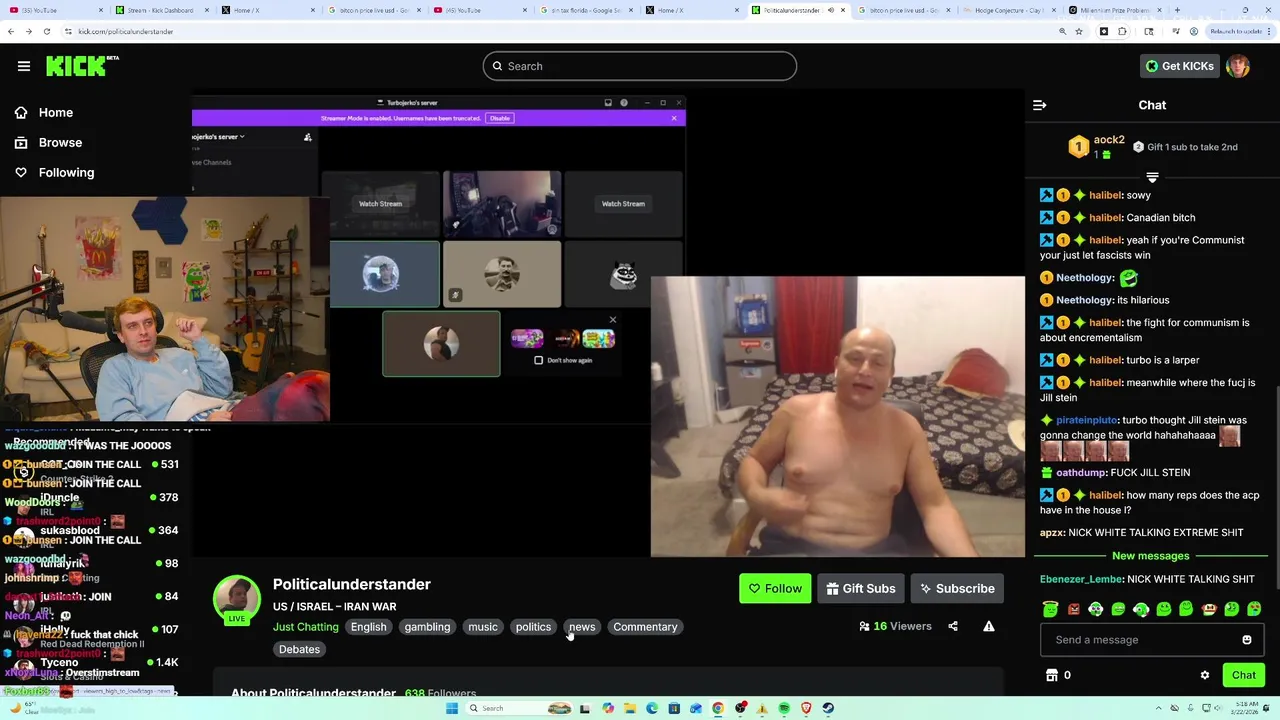The height and width of the screenshot is (720, 1280).
Task: Collapse the chat panel with the arrow icon
Action: (x=1039, y=105)
